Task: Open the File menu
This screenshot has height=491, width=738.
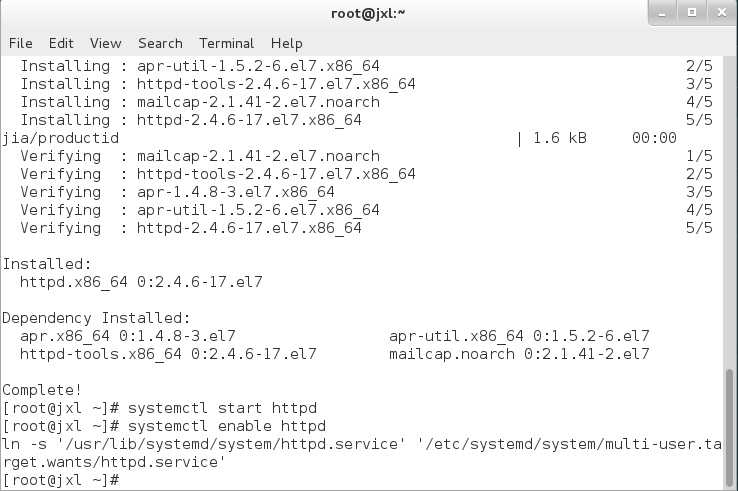Action: (20, 43)
